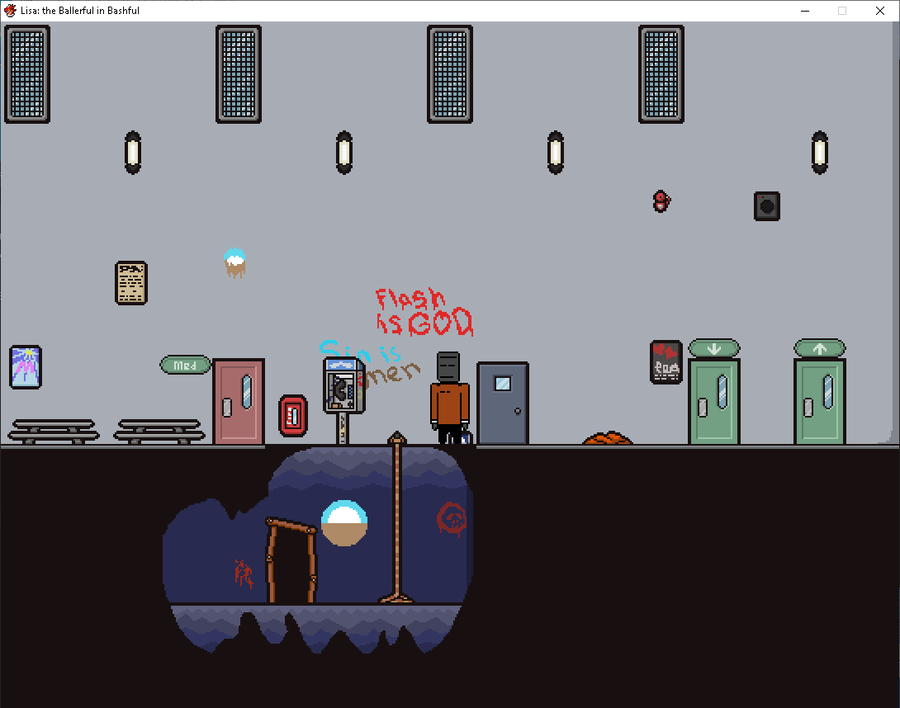This screenshot has height=708, width=900.
Task: Click the red heart poster
Action: [x=666, y=362]
